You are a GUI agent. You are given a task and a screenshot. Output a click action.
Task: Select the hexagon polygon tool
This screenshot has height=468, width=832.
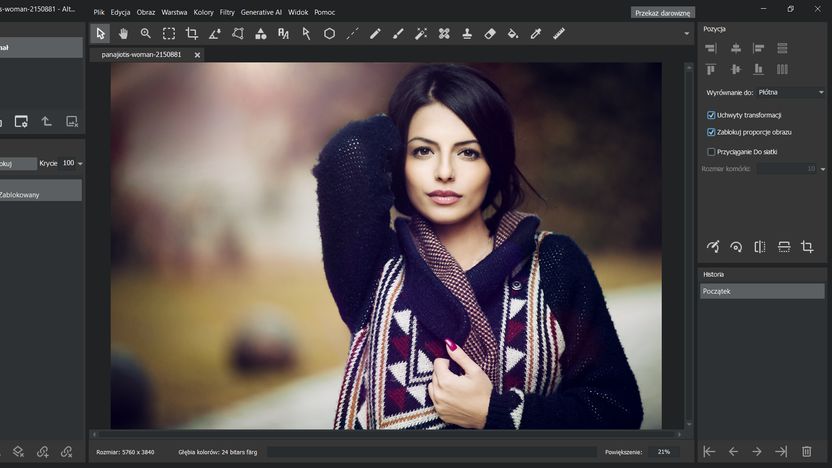[x=329, y=34]
